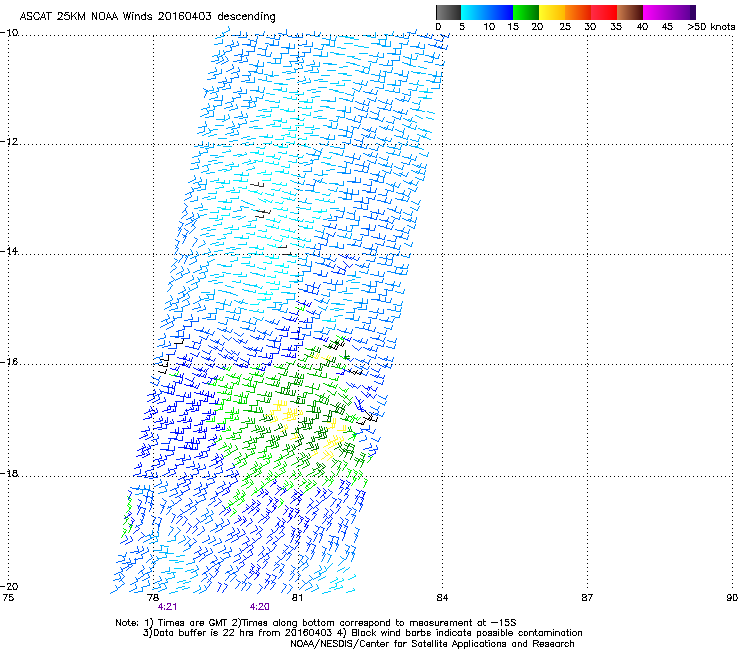Click the plot title 'ASCAT 25KM NOAA Winds 20160403 descending'
This screenshot has height=650, width=740.
point(147,16)
